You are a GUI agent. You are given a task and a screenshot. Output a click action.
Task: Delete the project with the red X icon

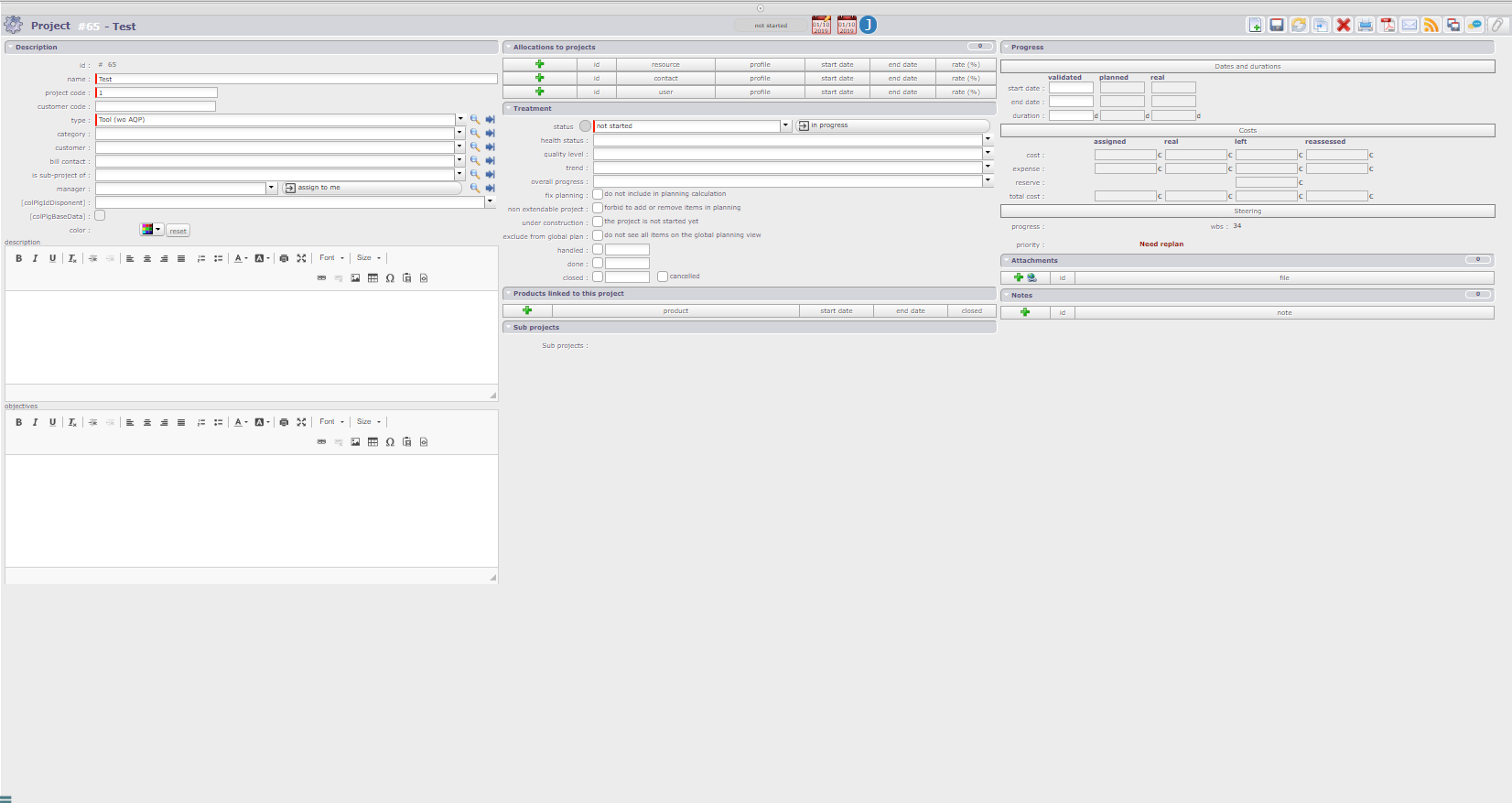(x=1343, y=26)
